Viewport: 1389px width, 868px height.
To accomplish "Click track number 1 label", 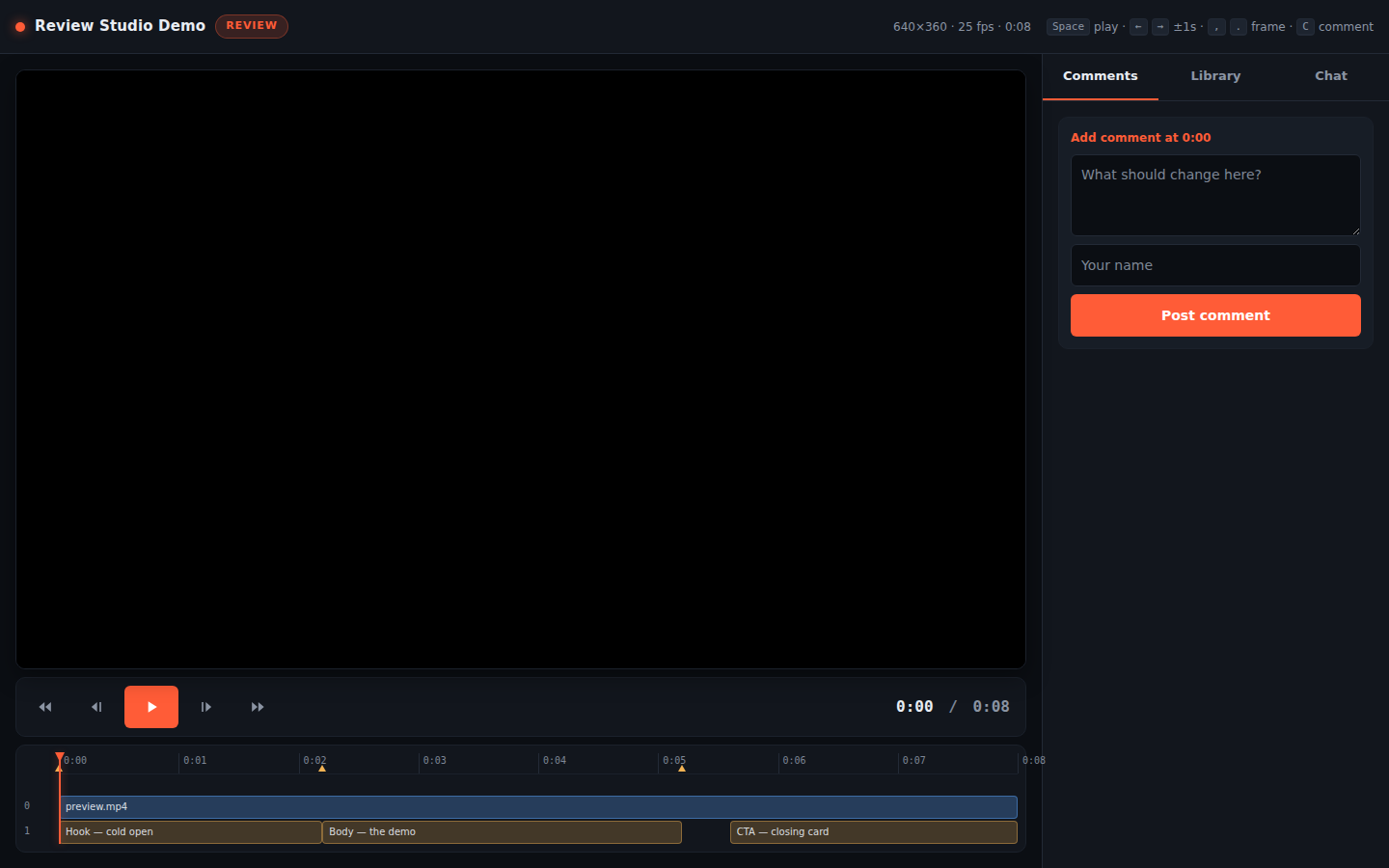I will pos(27,831).
